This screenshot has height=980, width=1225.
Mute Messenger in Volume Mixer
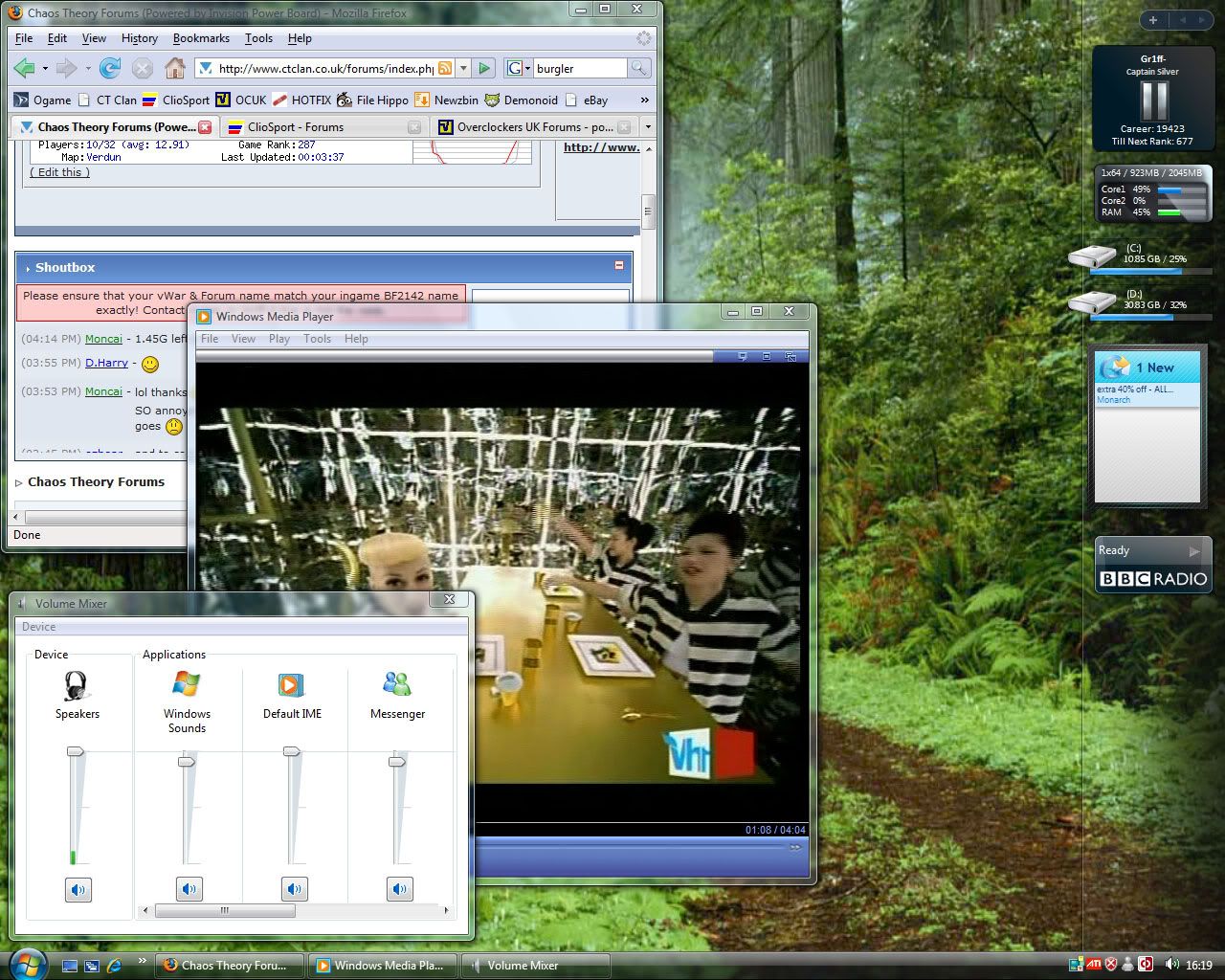(400, 890)
